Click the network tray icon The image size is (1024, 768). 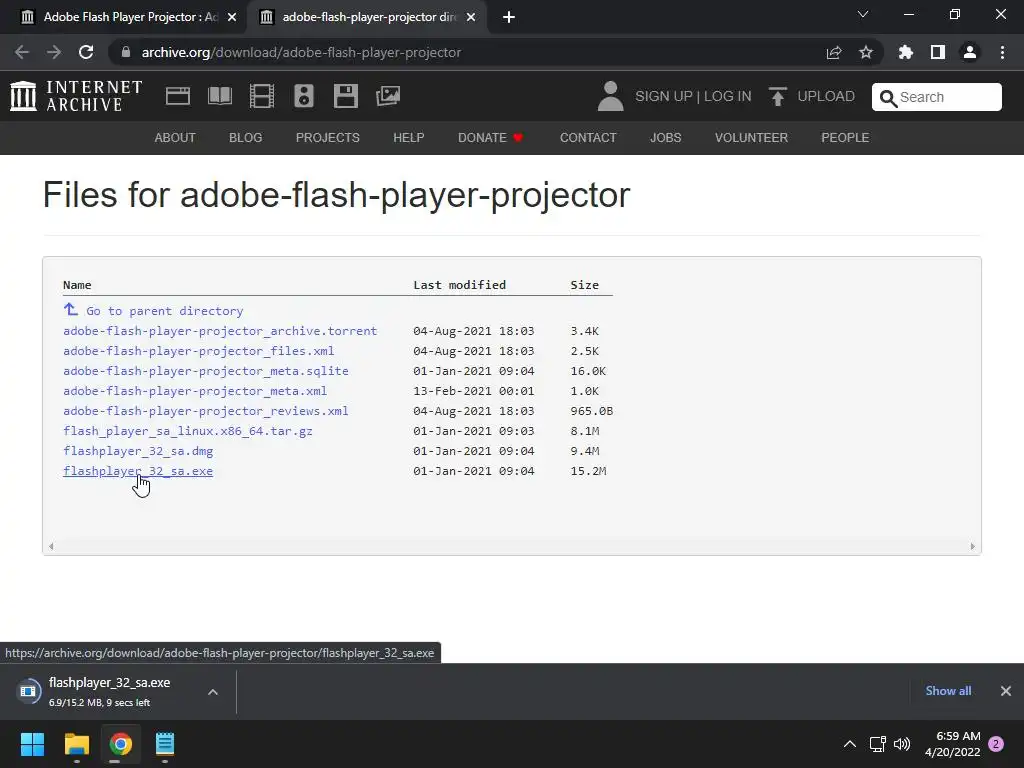pos(877,744)
